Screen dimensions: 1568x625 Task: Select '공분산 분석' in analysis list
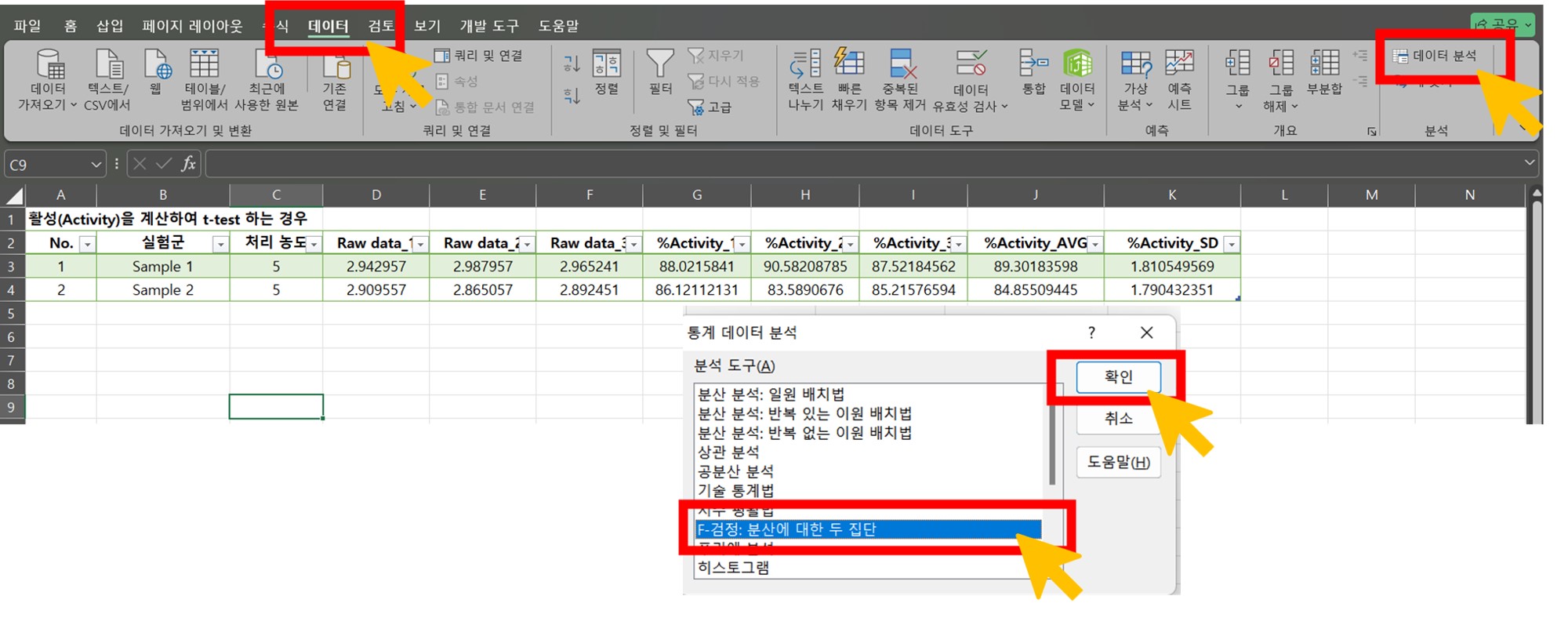(868, 471)
